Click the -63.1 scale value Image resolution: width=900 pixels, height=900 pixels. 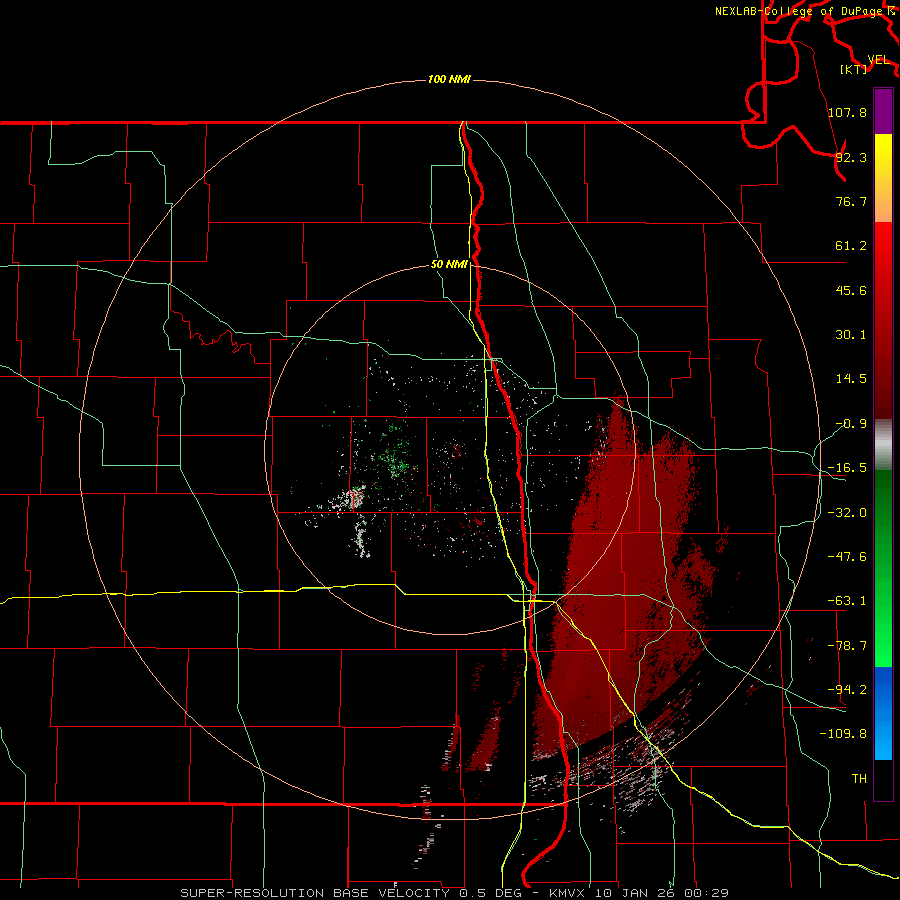tap(848, 601)
